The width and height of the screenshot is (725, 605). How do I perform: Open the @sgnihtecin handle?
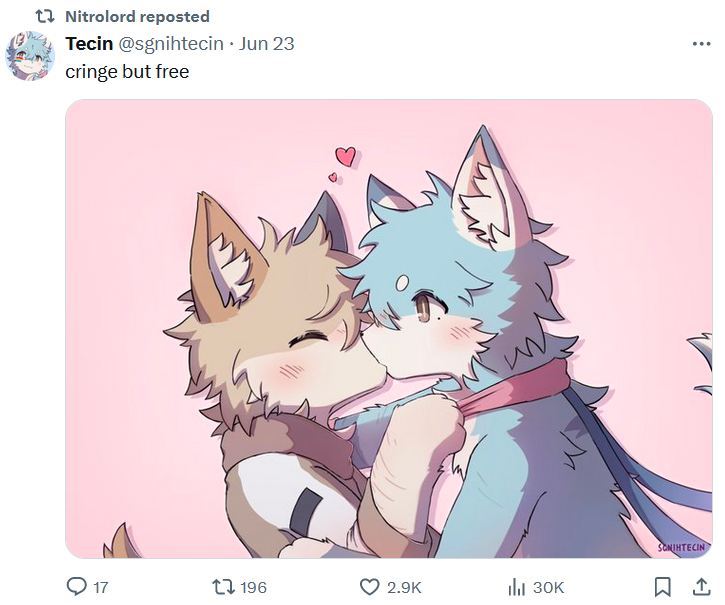tap(171, 44)
